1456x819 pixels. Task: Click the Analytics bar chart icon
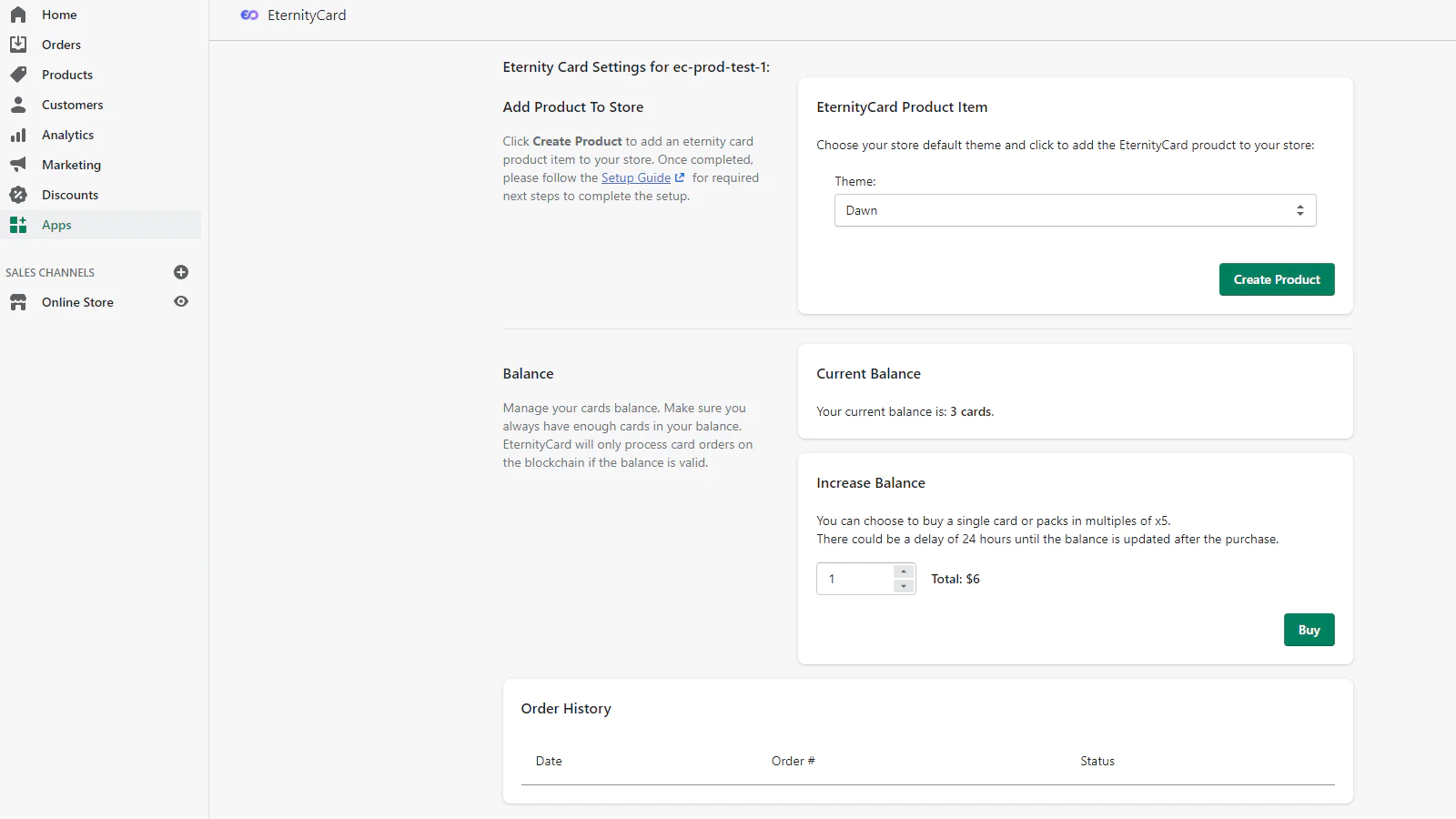(18, 135)
